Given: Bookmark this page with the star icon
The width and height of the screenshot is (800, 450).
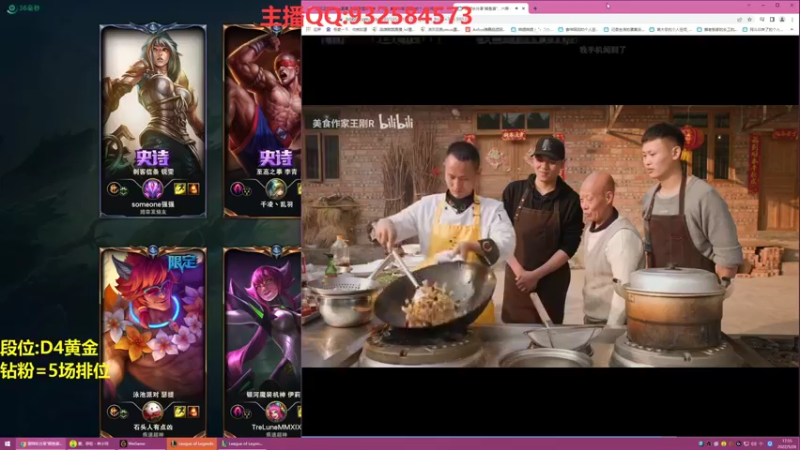Looking at the screenshot, I should pyautogui.click(x=749, y=19).
